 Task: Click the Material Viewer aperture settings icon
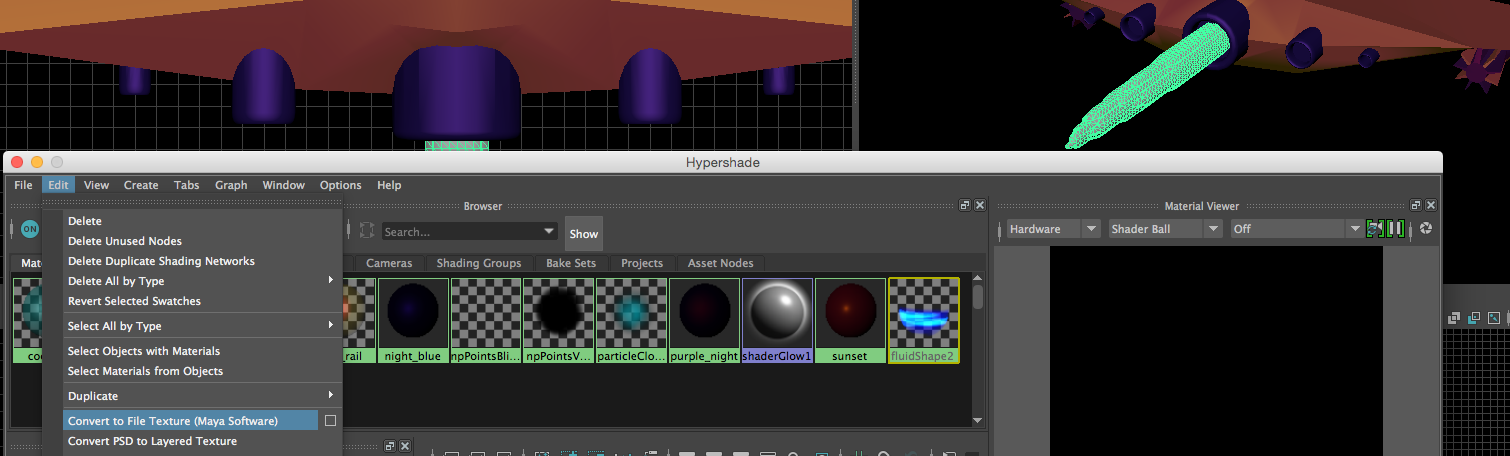click(x=1426, y=229)
